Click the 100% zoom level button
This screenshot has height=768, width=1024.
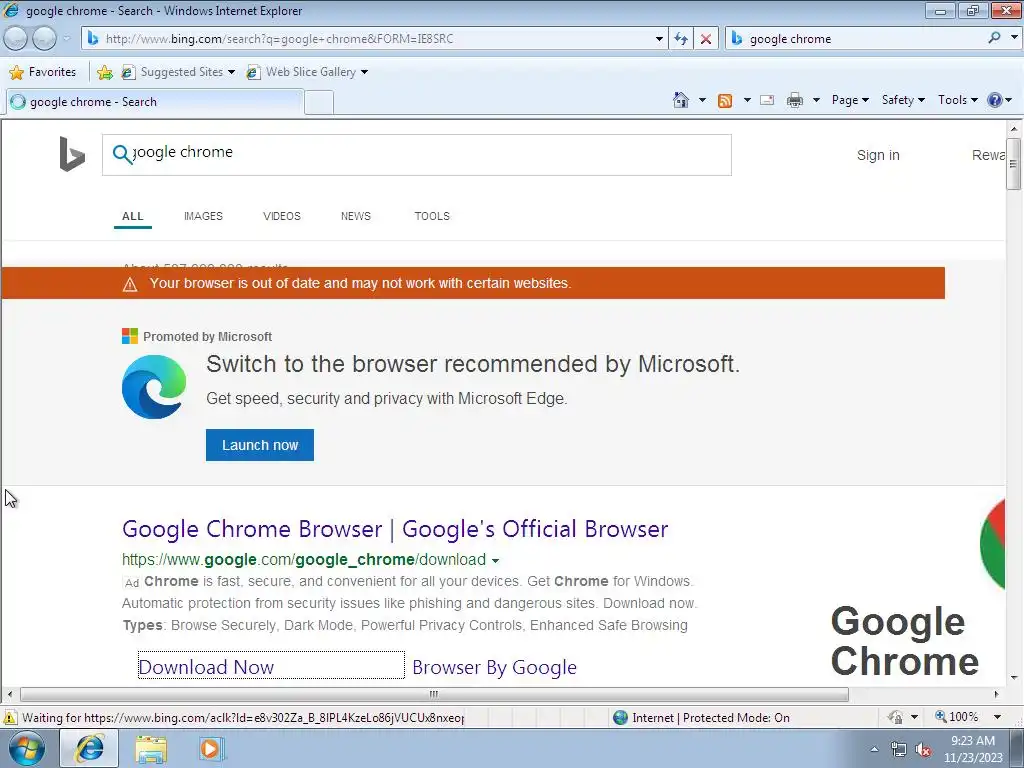click(x=957, y=717)
